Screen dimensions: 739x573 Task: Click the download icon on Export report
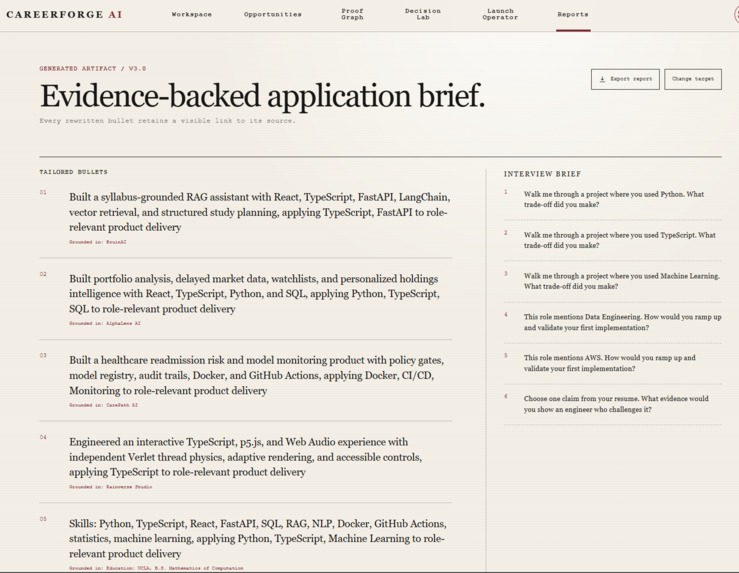(x=602, y=79)
